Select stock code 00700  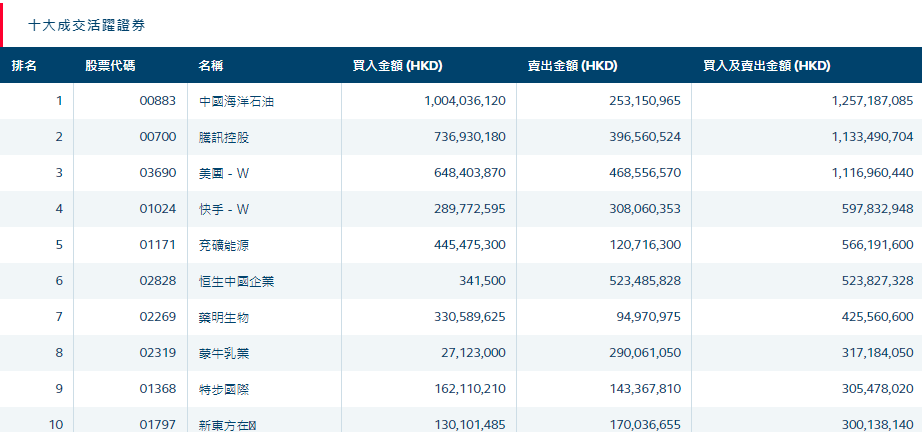[158, 137]
